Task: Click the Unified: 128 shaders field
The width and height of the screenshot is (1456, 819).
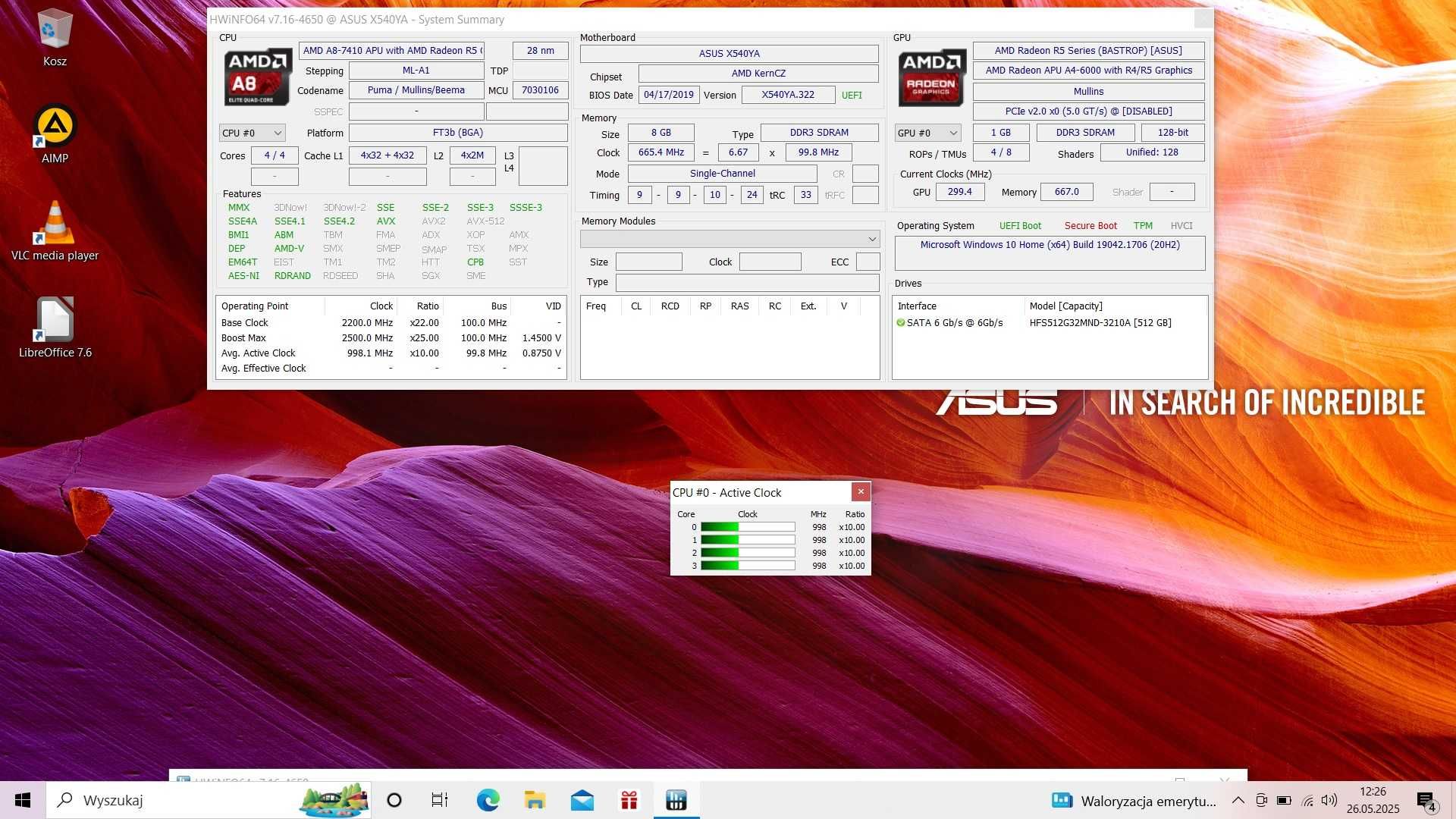Action: coord(1152,152)
